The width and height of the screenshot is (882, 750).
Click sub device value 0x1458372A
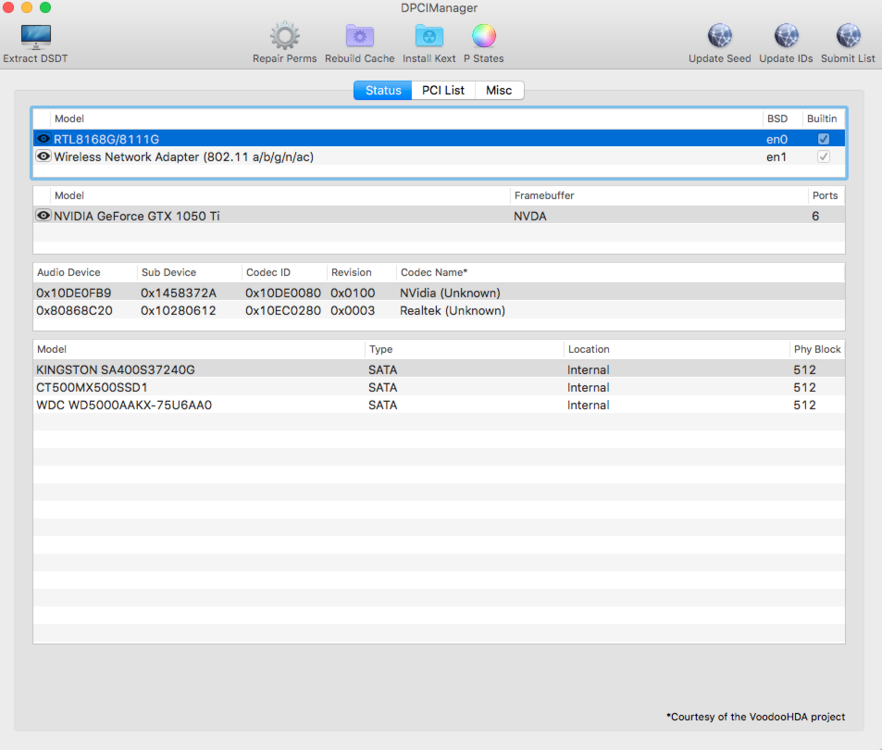pyautogui.click(x=178, y=293)
